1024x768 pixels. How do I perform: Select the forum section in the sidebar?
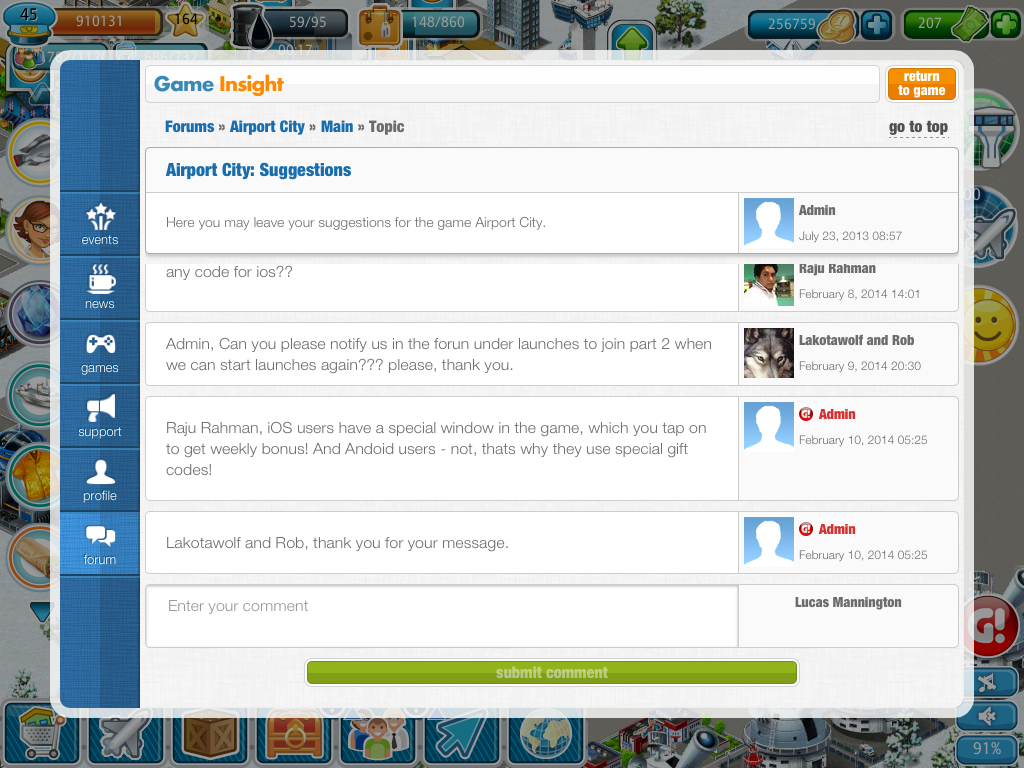point(100,544)
